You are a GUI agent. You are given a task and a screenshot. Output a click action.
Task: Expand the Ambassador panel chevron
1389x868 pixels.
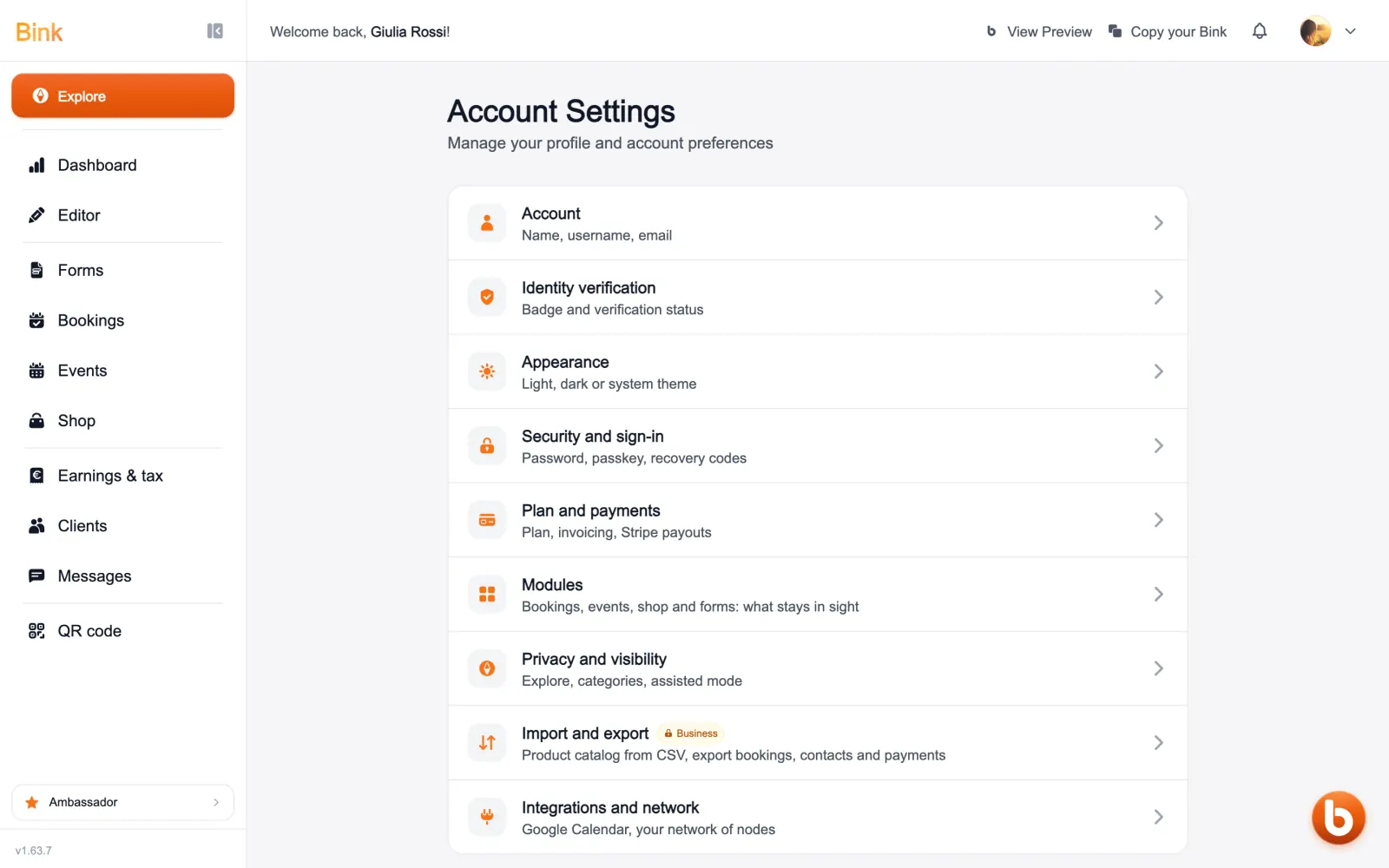[x=216, y=802]
